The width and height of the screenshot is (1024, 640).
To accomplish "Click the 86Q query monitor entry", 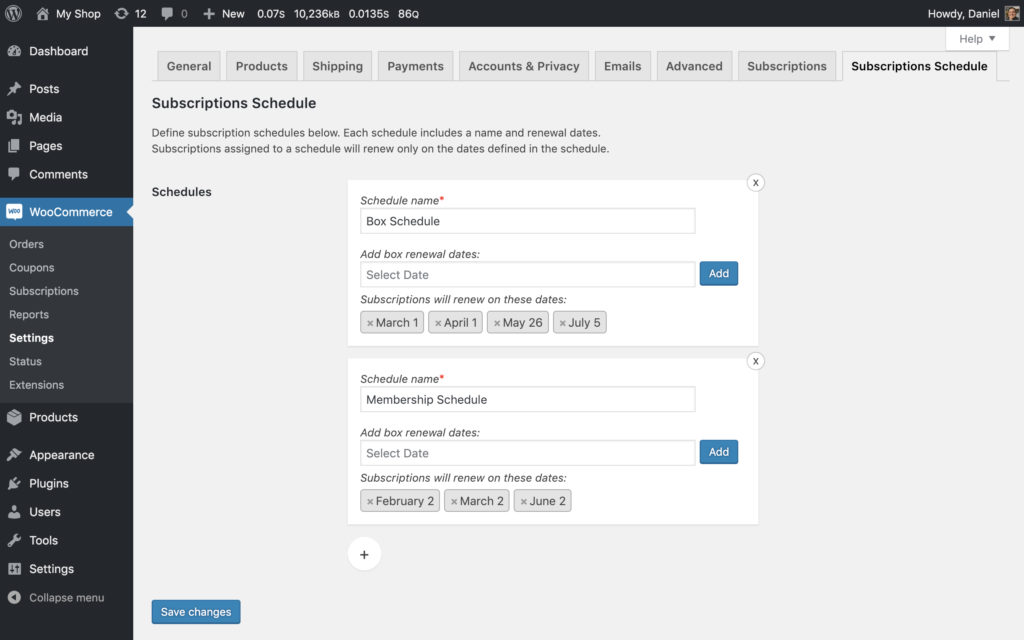I will (408, 14).
